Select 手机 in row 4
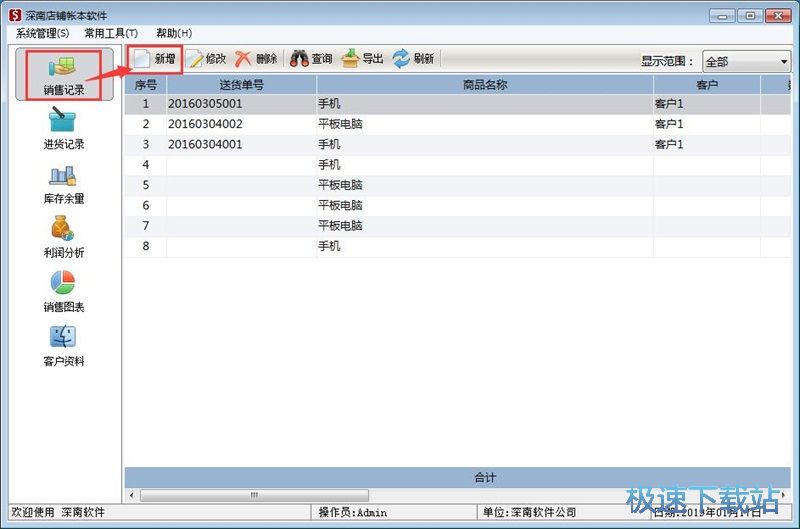 coord(329,165)
